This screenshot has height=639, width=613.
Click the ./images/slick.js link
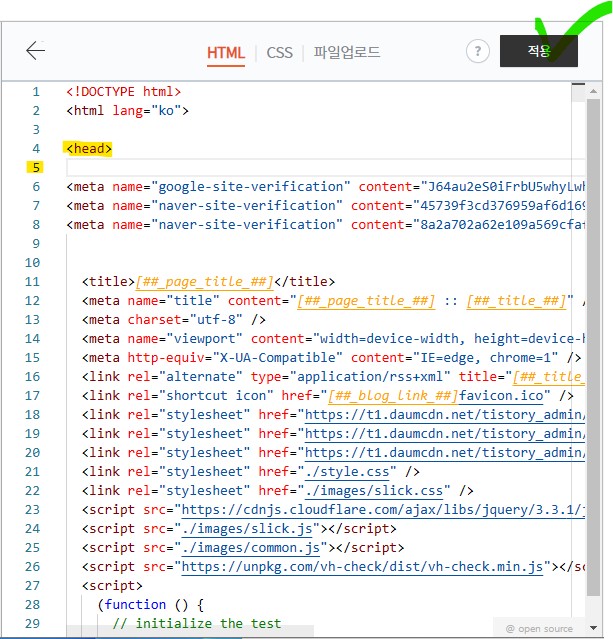(x=247, y=529)
